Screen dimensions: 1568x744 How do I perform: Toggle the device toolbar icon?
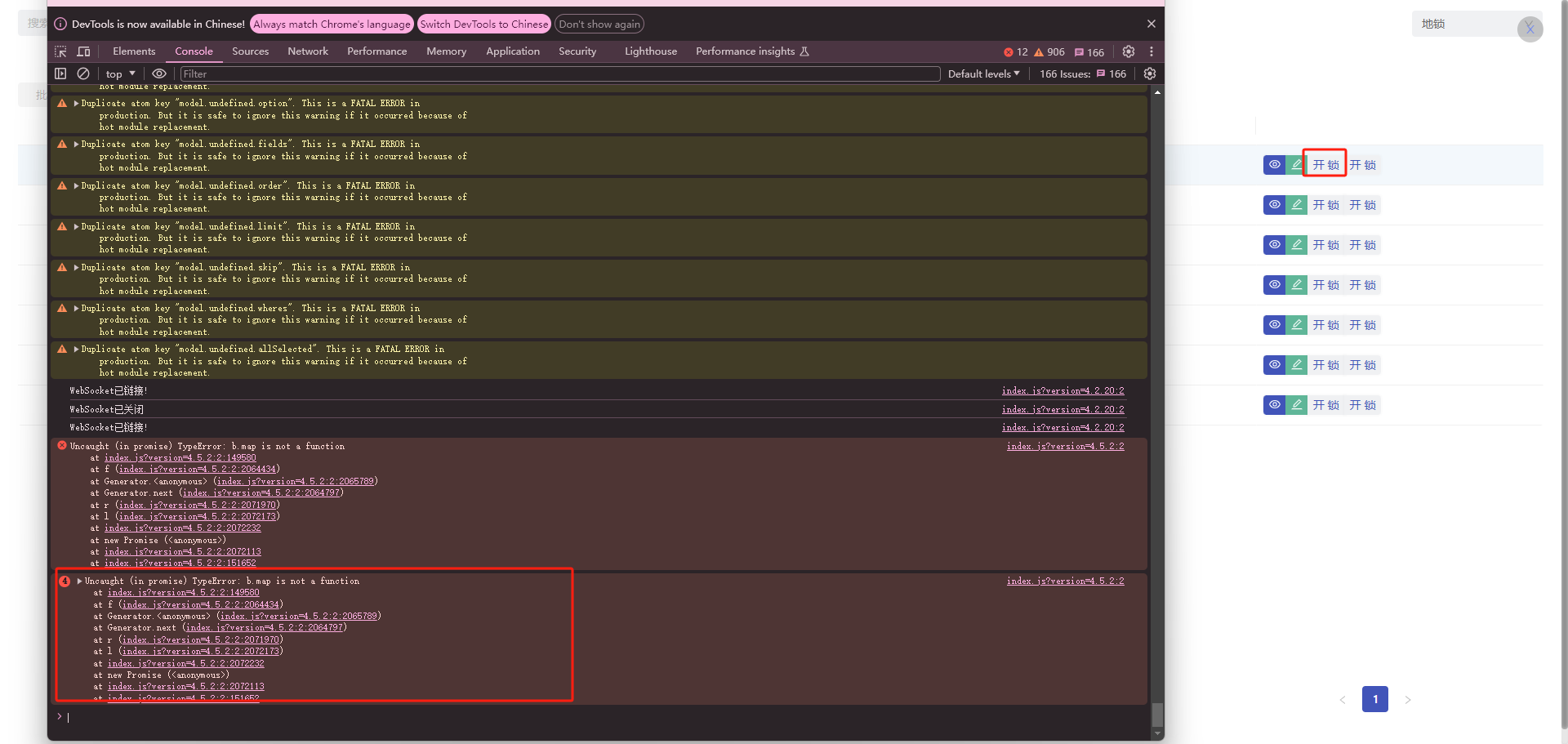pyautogui.click(x=83, y=51)
